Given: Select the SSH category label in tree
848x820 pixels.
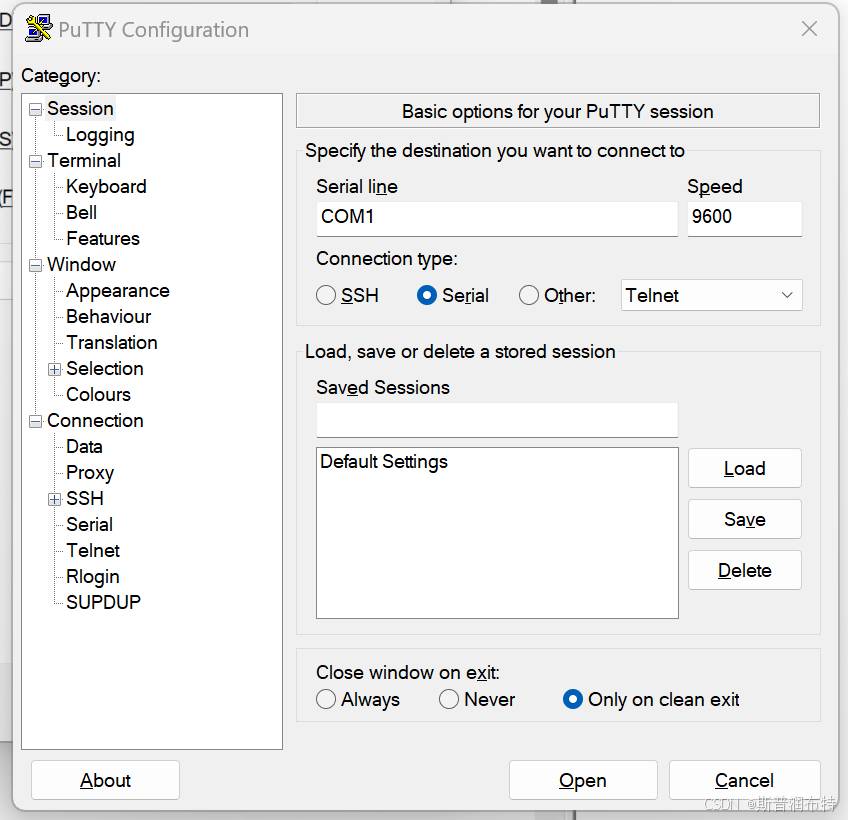Looking at the screenshot, I should (84, 498).
